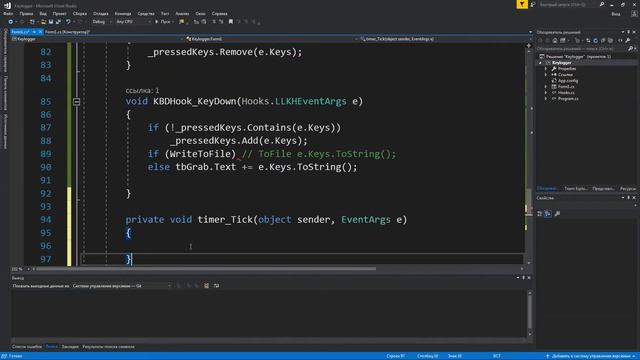
Task: Switch to the Bookmarks bottom tab
Action: 70,347
